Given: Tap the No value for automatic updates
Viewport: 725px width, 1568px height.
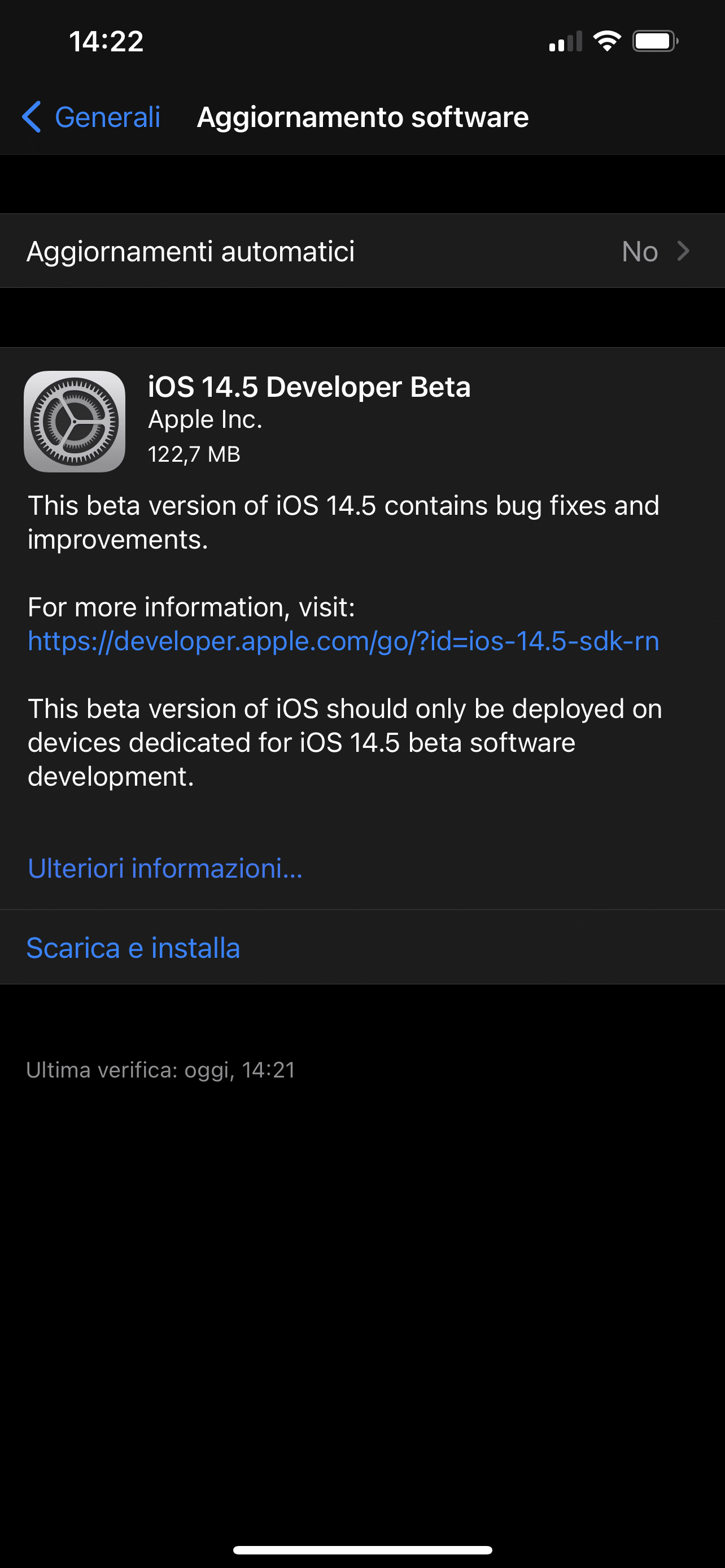Looking at the screenshot, I should [x=640, y=251].
